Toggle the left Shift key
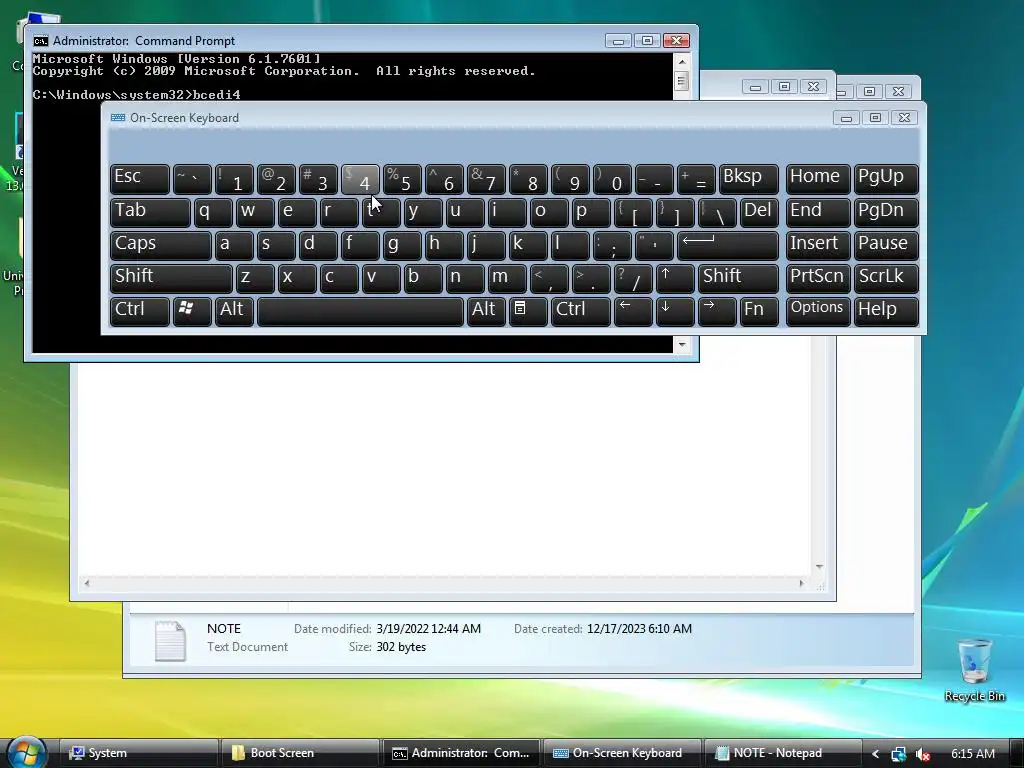1024x768 pixels. click(171, 278)
